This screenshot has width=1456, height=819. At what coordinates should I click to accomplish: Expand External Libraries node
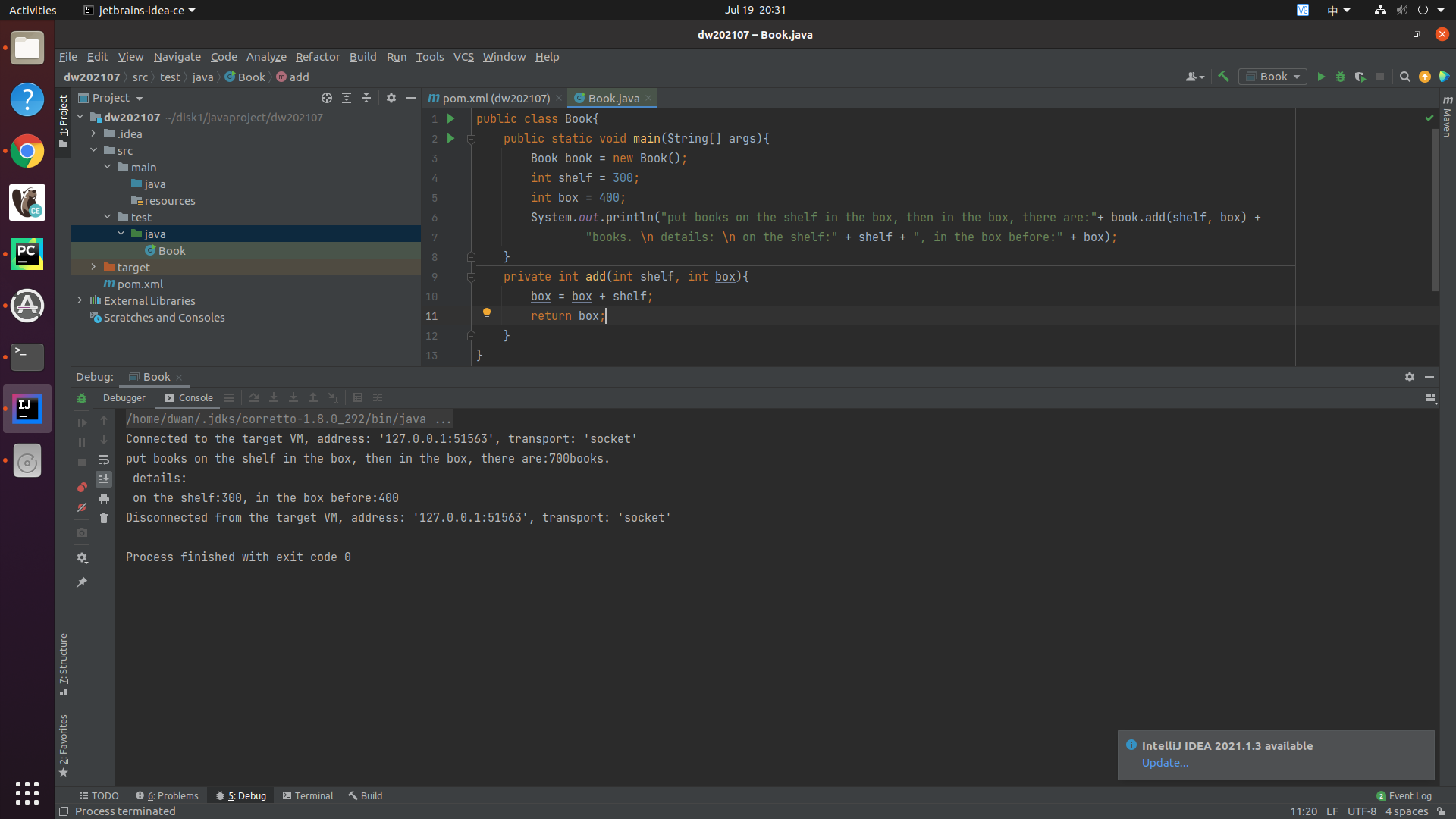pos(80,300)
